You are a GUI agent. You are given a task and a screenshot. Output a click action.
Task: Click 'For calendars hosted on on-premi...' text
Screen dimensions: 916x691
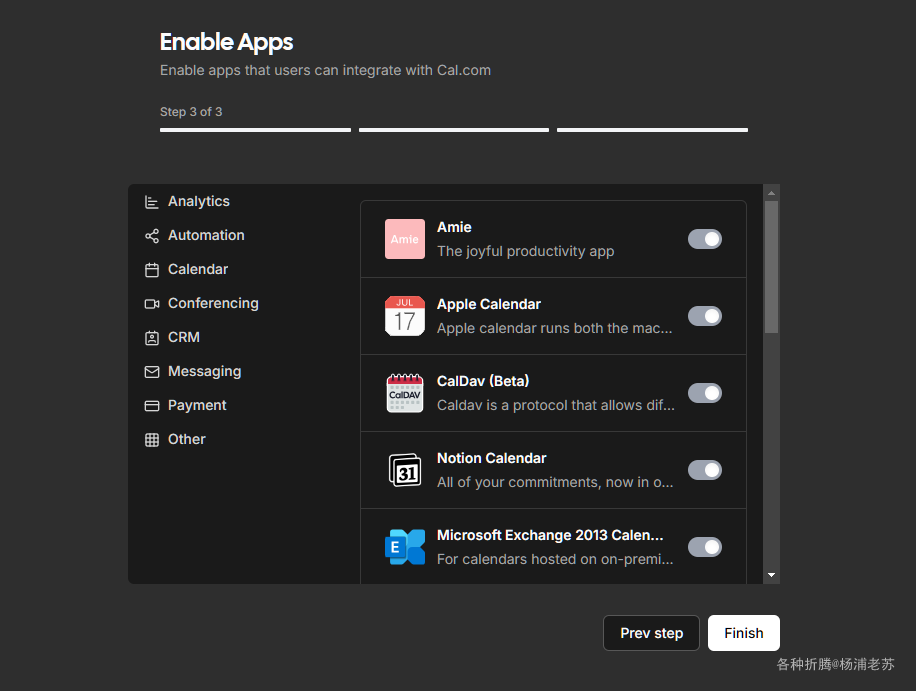[555, 560]
